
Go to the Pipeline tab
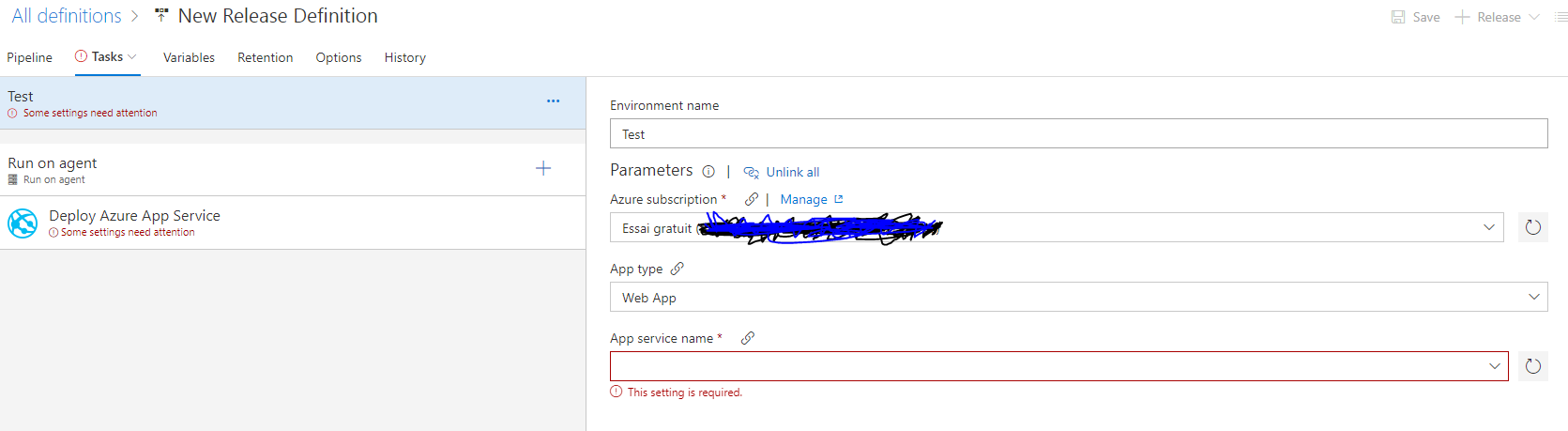click(30, 57)
